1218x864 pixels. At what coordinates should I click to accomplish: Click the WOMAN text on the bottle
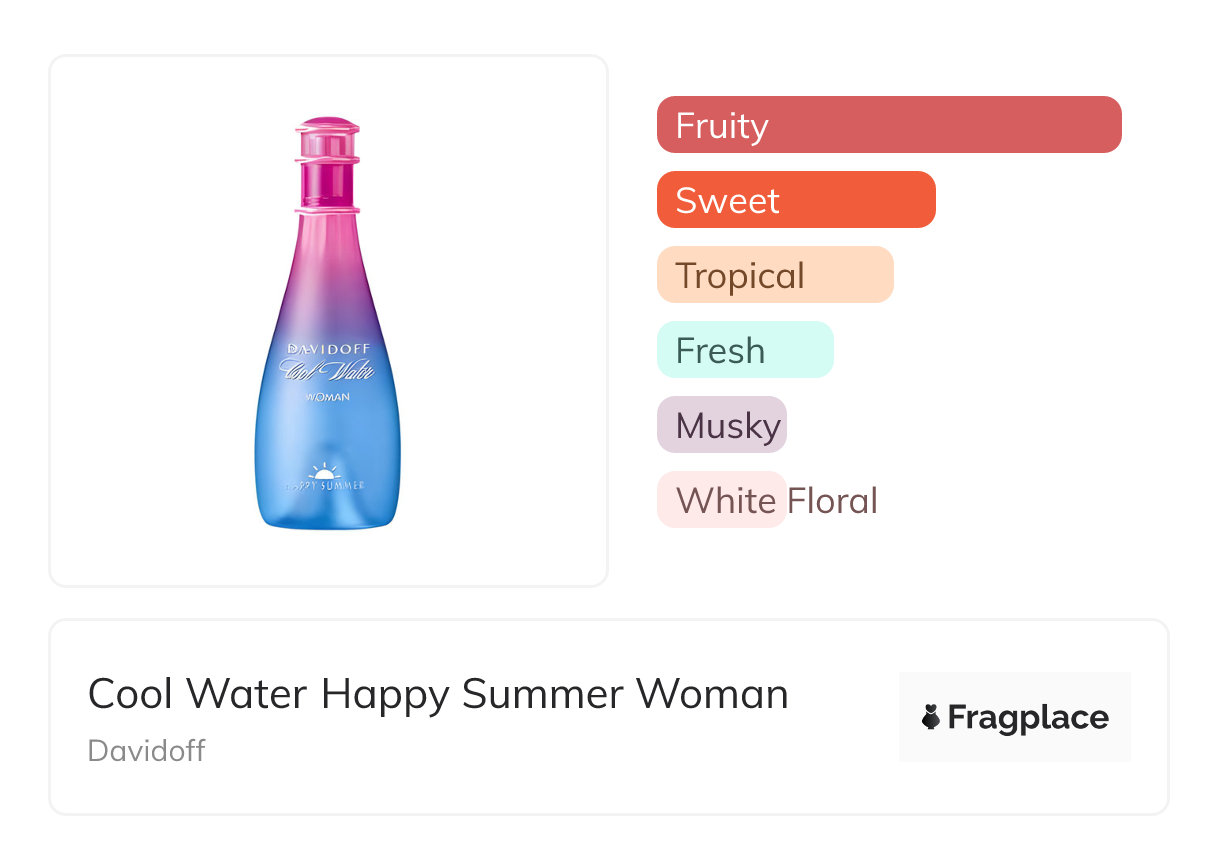coord(327,398)
